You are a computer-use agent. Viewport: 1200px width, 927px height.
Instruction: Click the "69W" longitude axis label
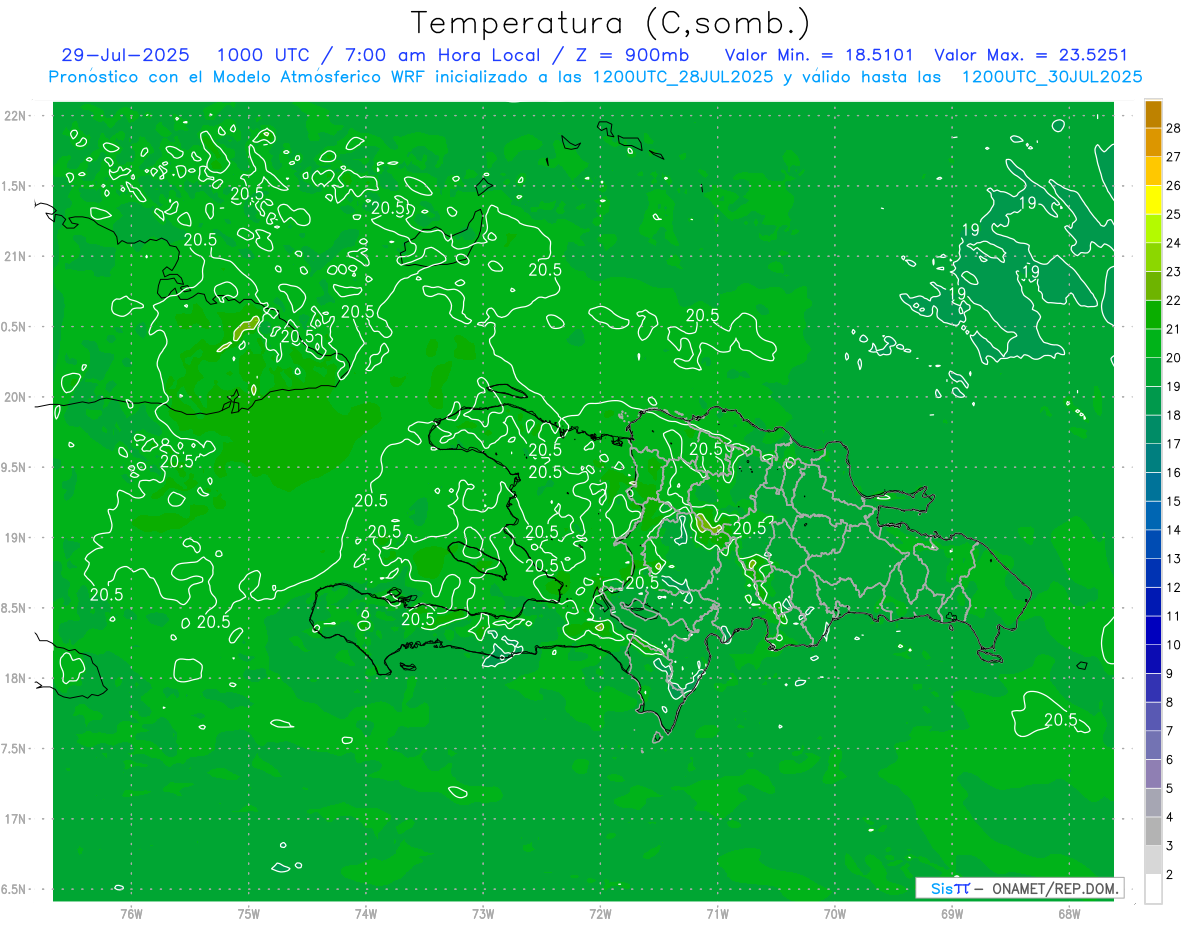pos(952,912)
